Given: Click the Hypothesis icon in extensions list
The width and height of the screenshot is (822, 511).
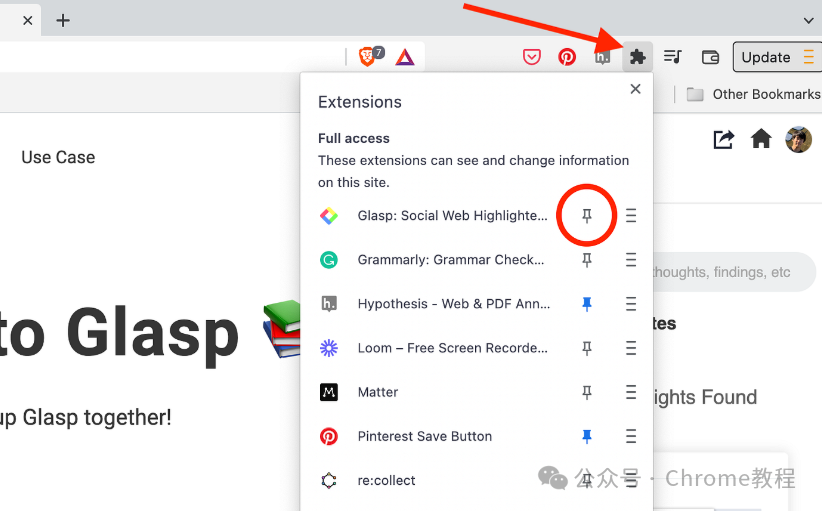Looking at the screenshot, I should [x=329, y=303].
